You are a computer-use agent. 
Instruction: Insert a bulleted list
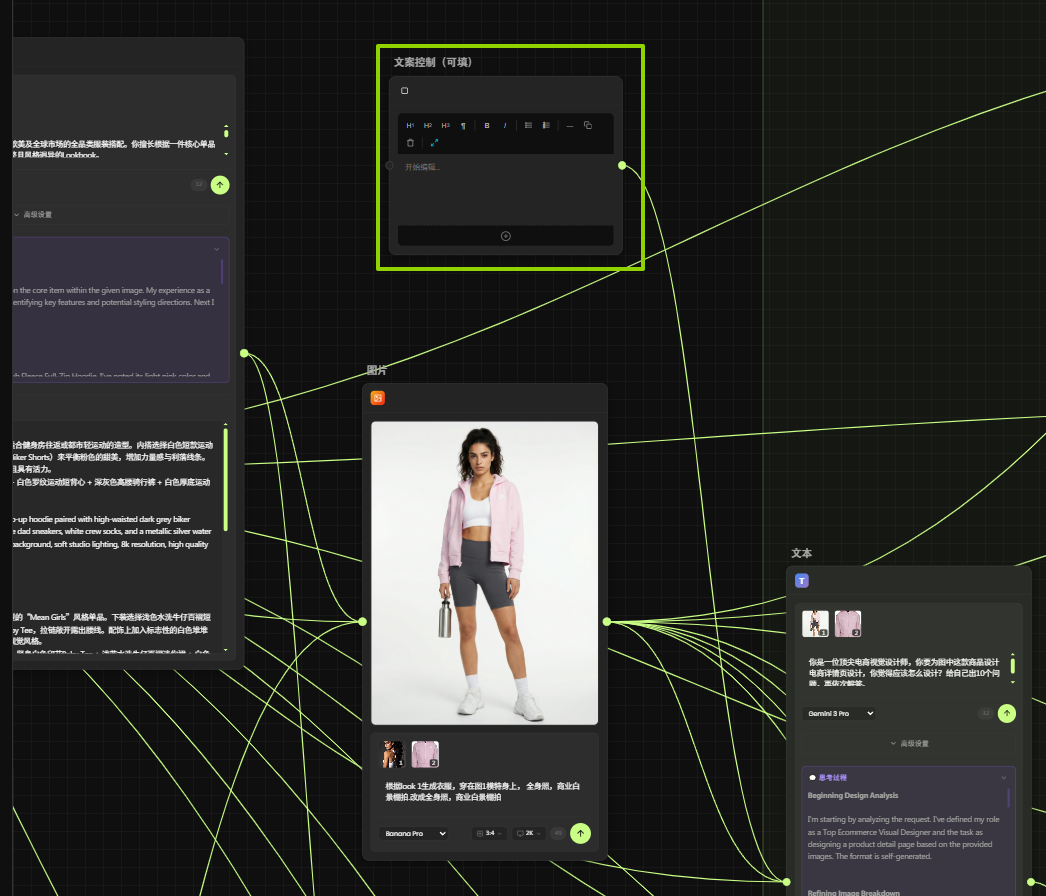528,126
